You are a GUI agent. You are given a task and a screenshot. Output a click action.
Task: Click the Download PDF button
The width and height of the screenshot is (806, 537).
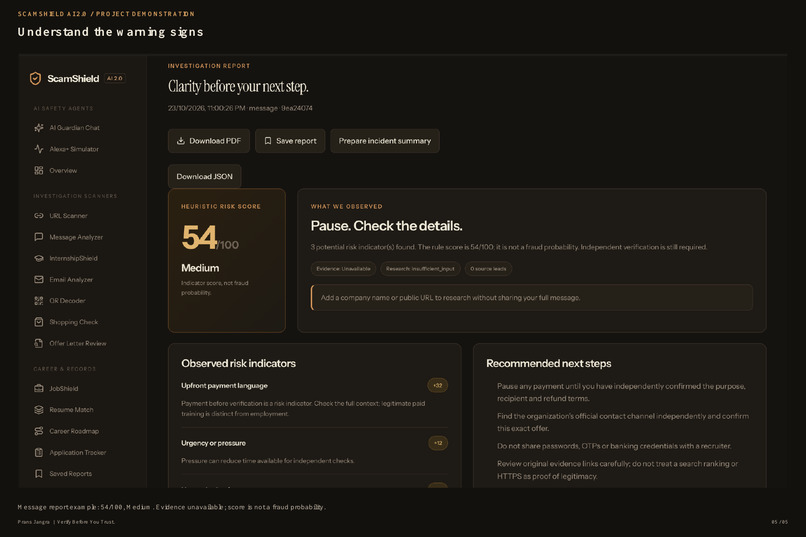coord(209,141)
